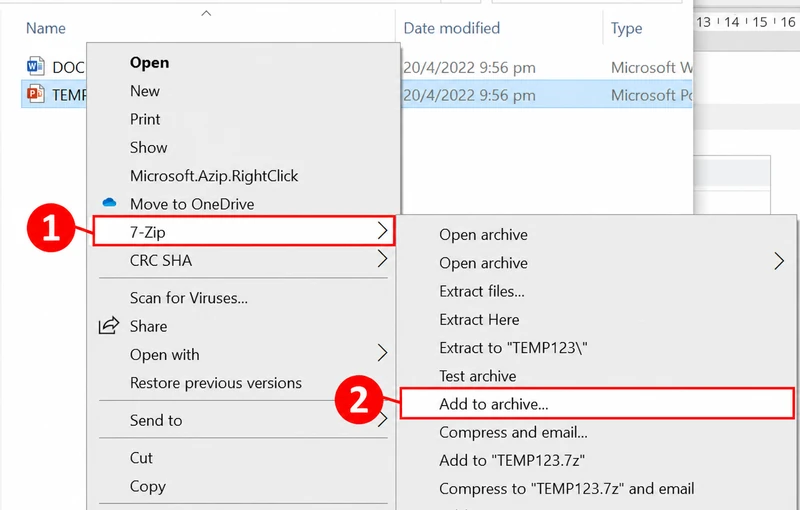Click the PowerPoint file icon beside TEMP
The image size is (800, 510).
coord(35,94)
